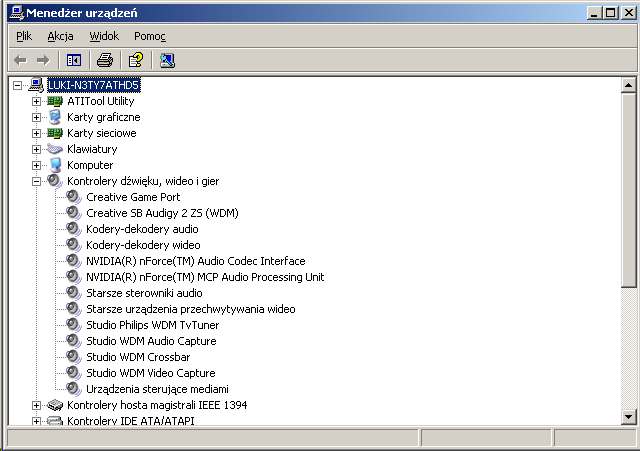Select the Creative Game Port entry
The width and height of the screenshot is (640, 451).
point(133,197)
